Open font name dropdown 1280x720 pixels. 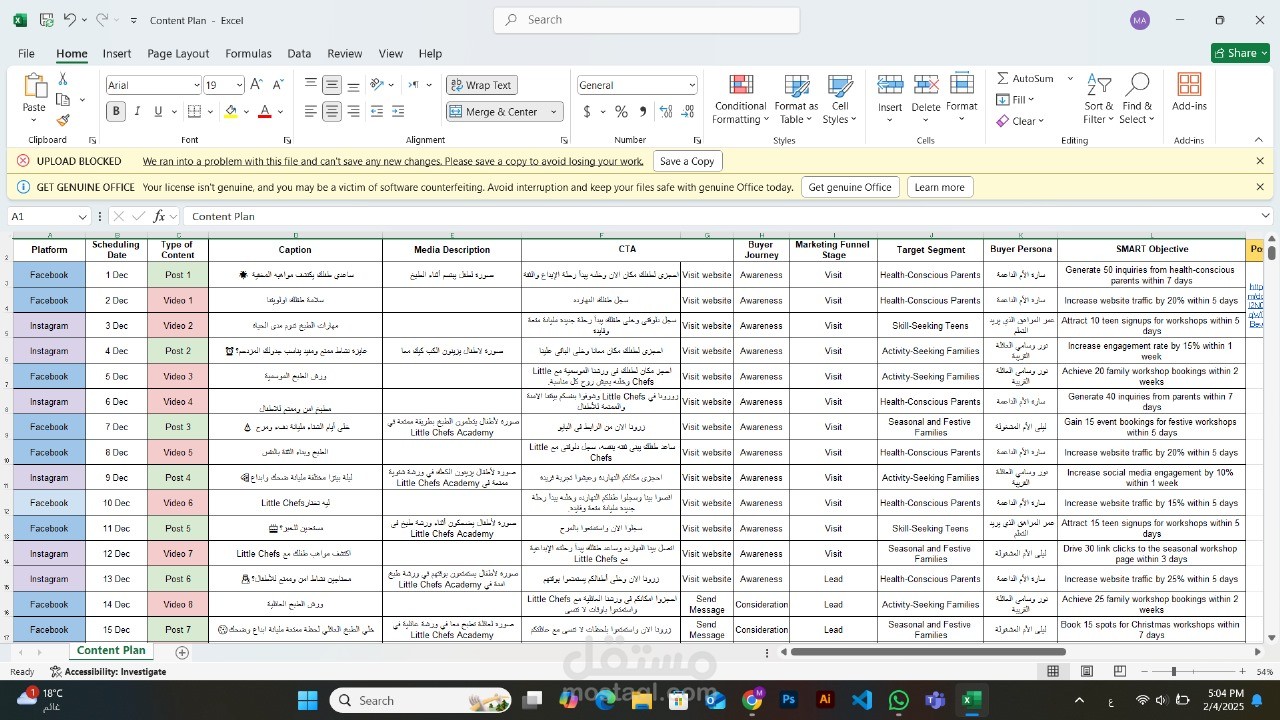(196, 85)
